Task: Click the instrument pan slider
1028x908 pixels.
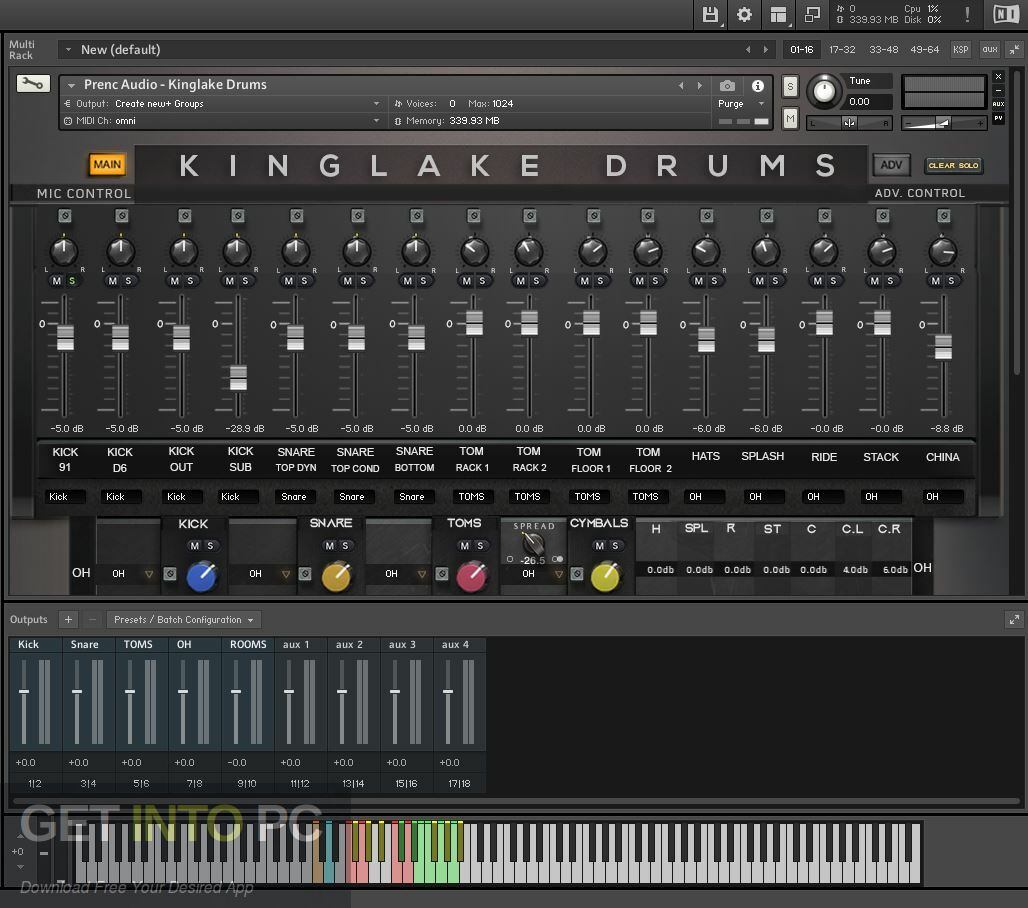Action: click(849, 123)
